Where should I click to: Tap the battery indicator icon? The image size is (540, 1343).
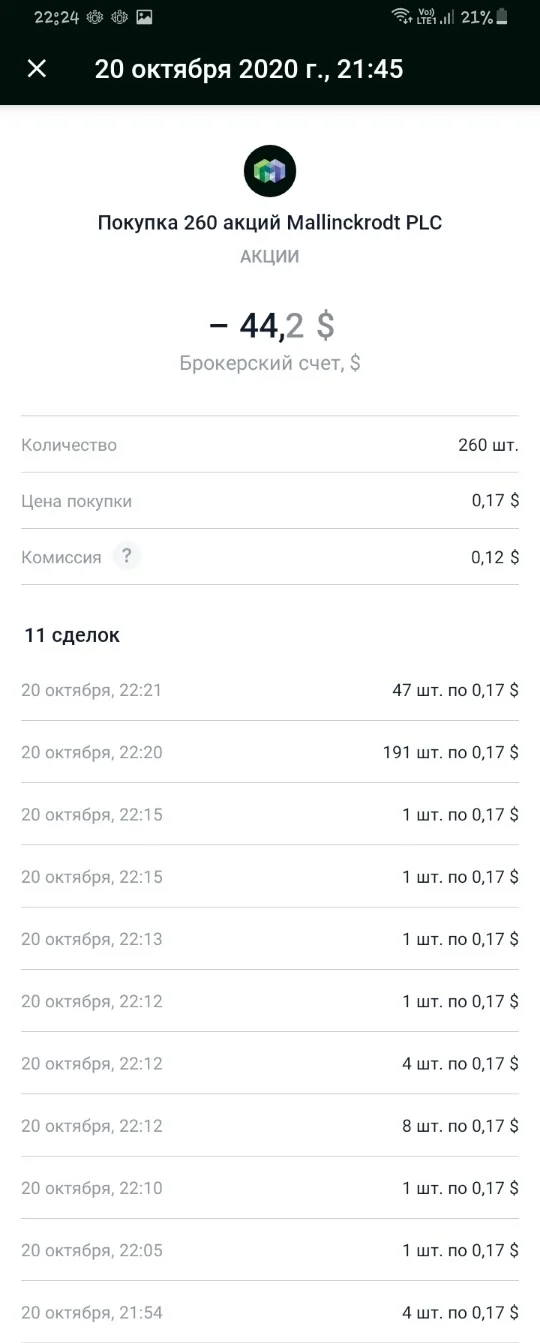coord(501,16)
